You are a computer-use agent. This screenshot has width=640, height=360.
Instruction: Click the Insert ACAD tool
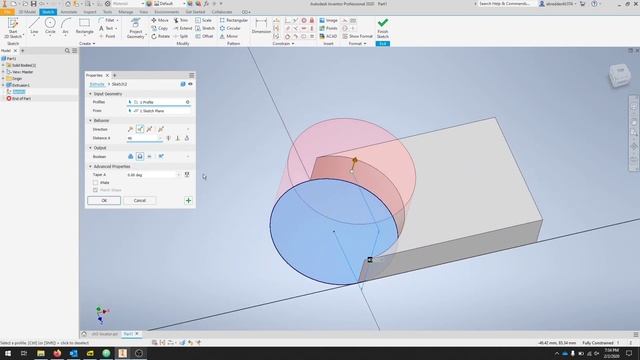coord(328,36)
